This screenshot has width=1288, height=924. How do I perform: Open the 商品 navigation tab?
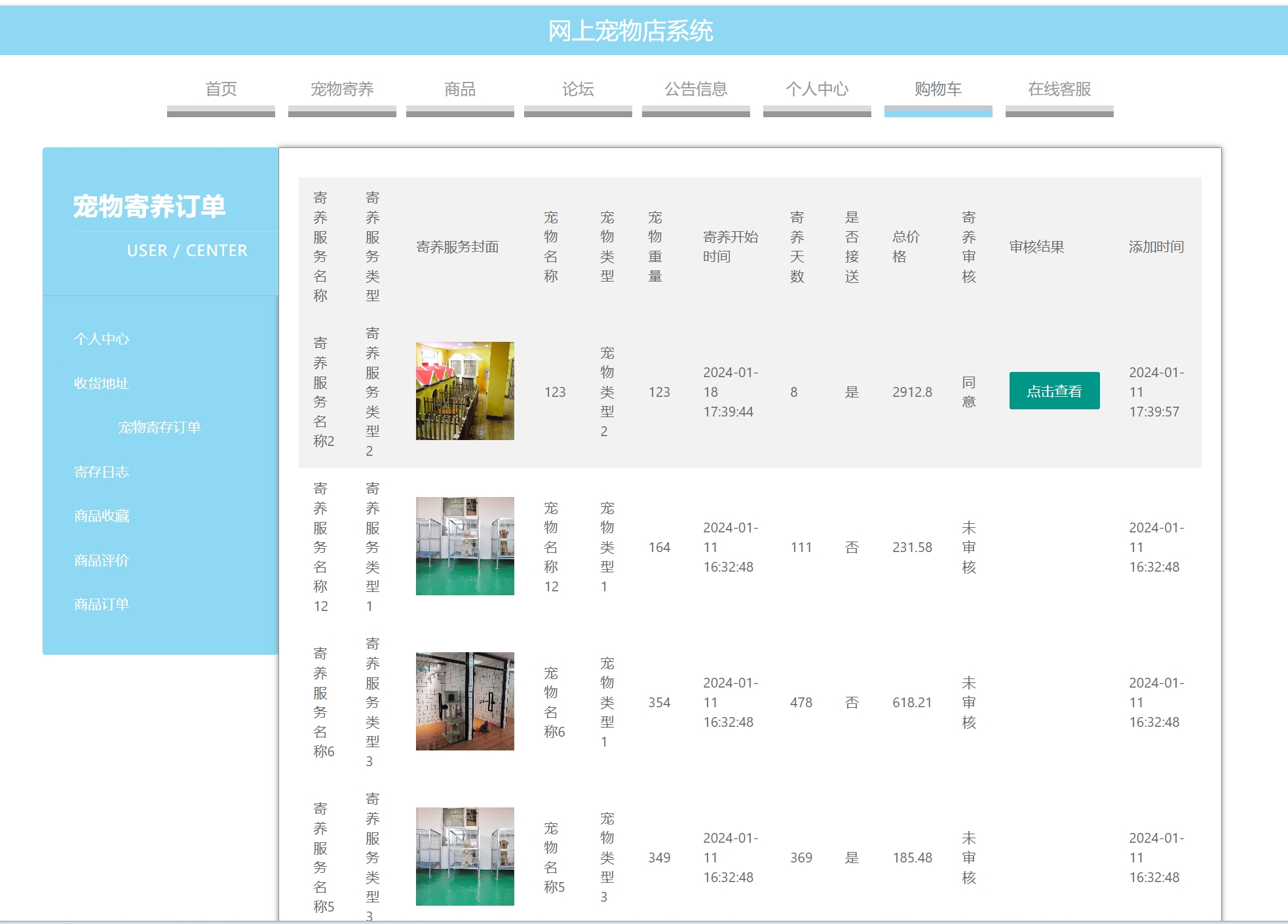pyautogui.click(x=460, y=89)
